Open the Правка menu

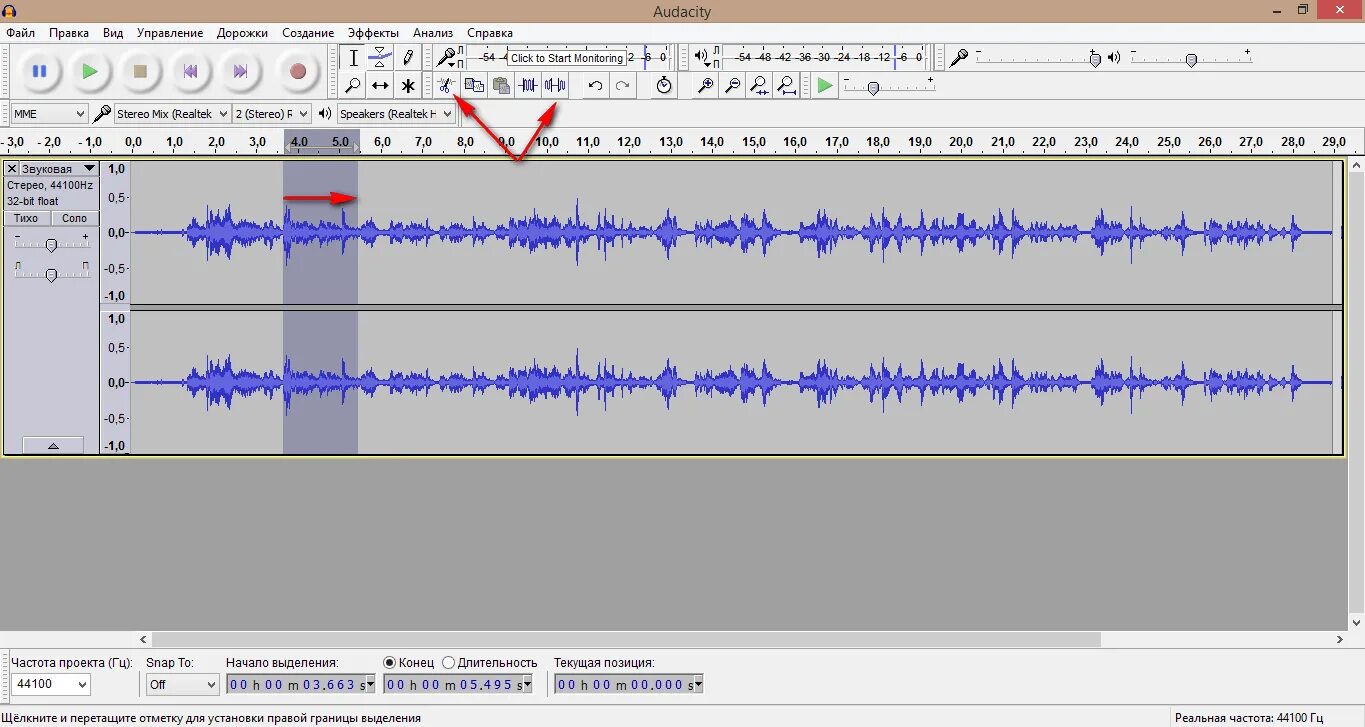point(69,33)
